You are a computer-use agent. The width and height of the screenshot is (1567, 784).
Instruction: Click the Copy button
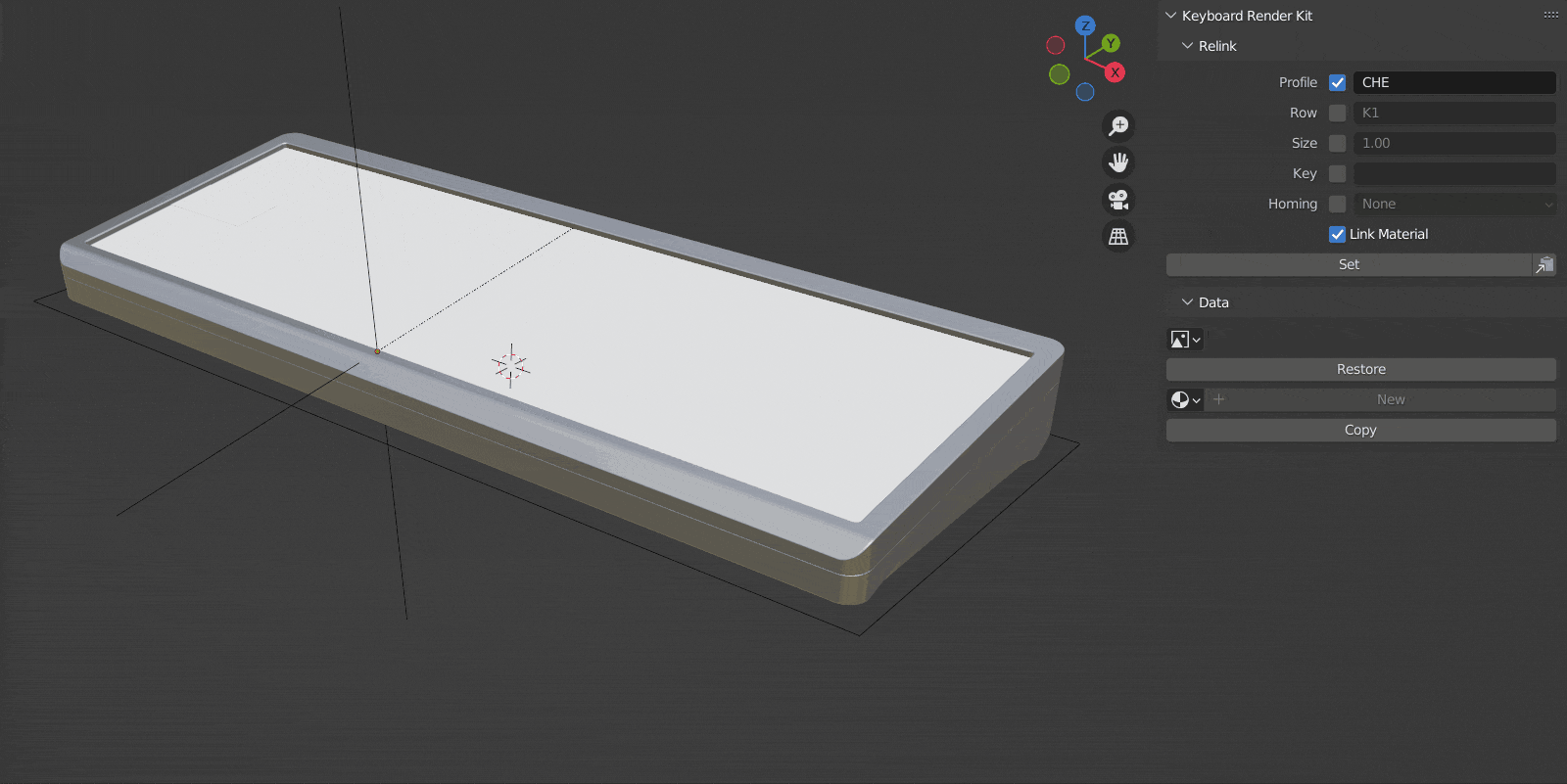pyautogui.click(x=1361, y=430)
